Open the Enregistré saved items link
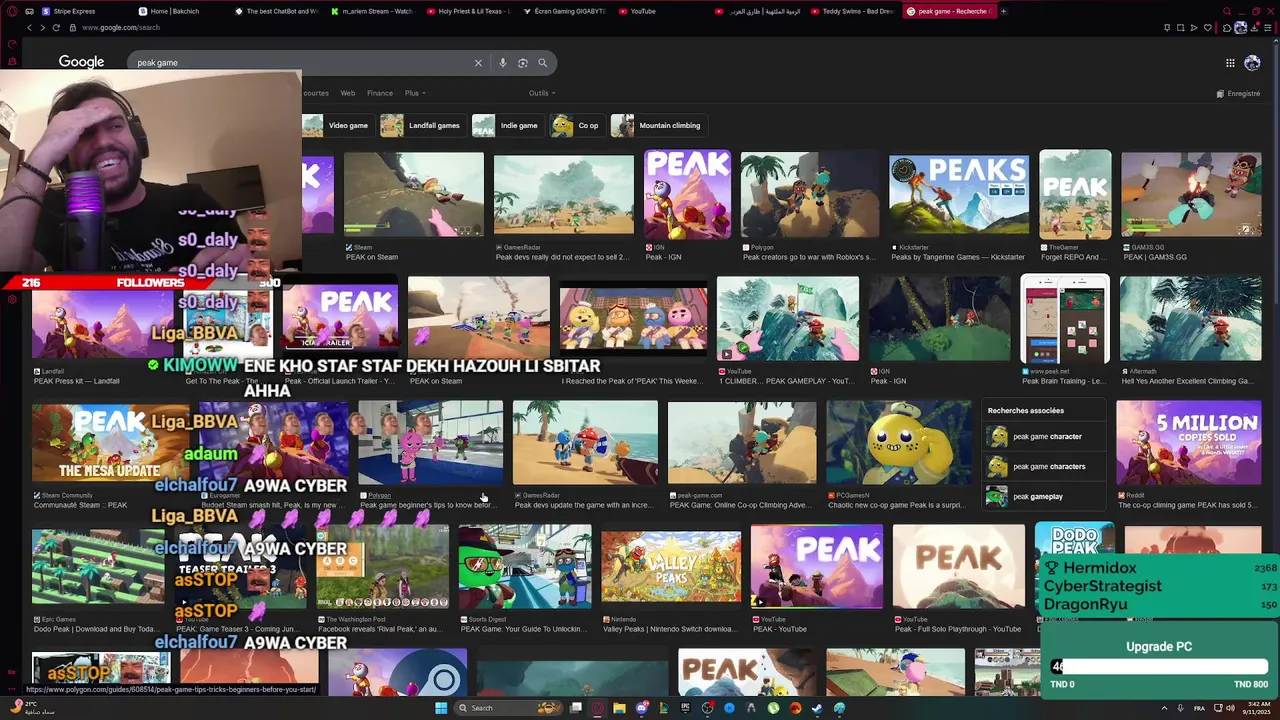1280x720 pixels. point(1238,94)
